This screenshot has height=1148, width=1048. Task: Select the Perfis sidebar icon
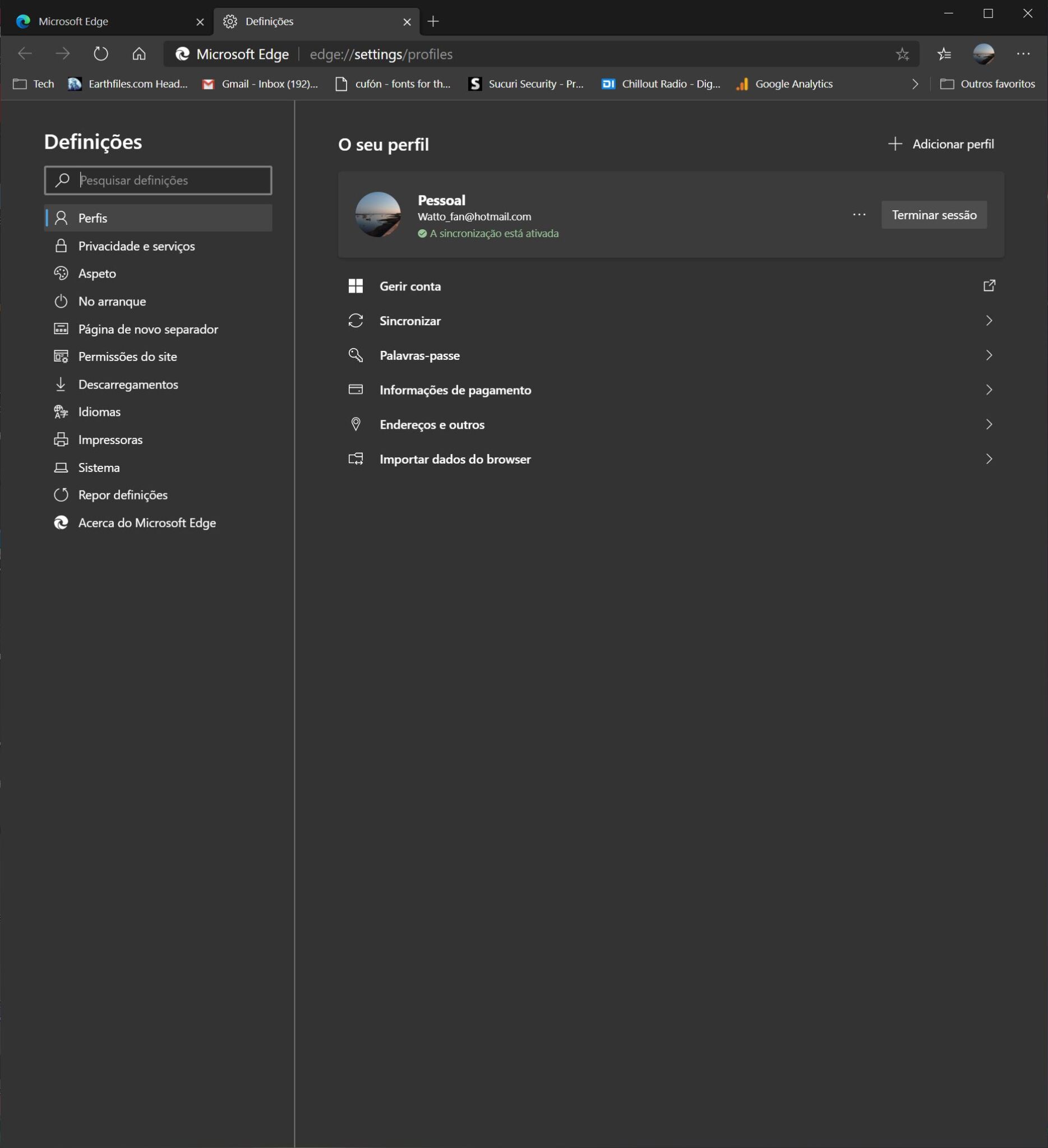coord(62,217)
